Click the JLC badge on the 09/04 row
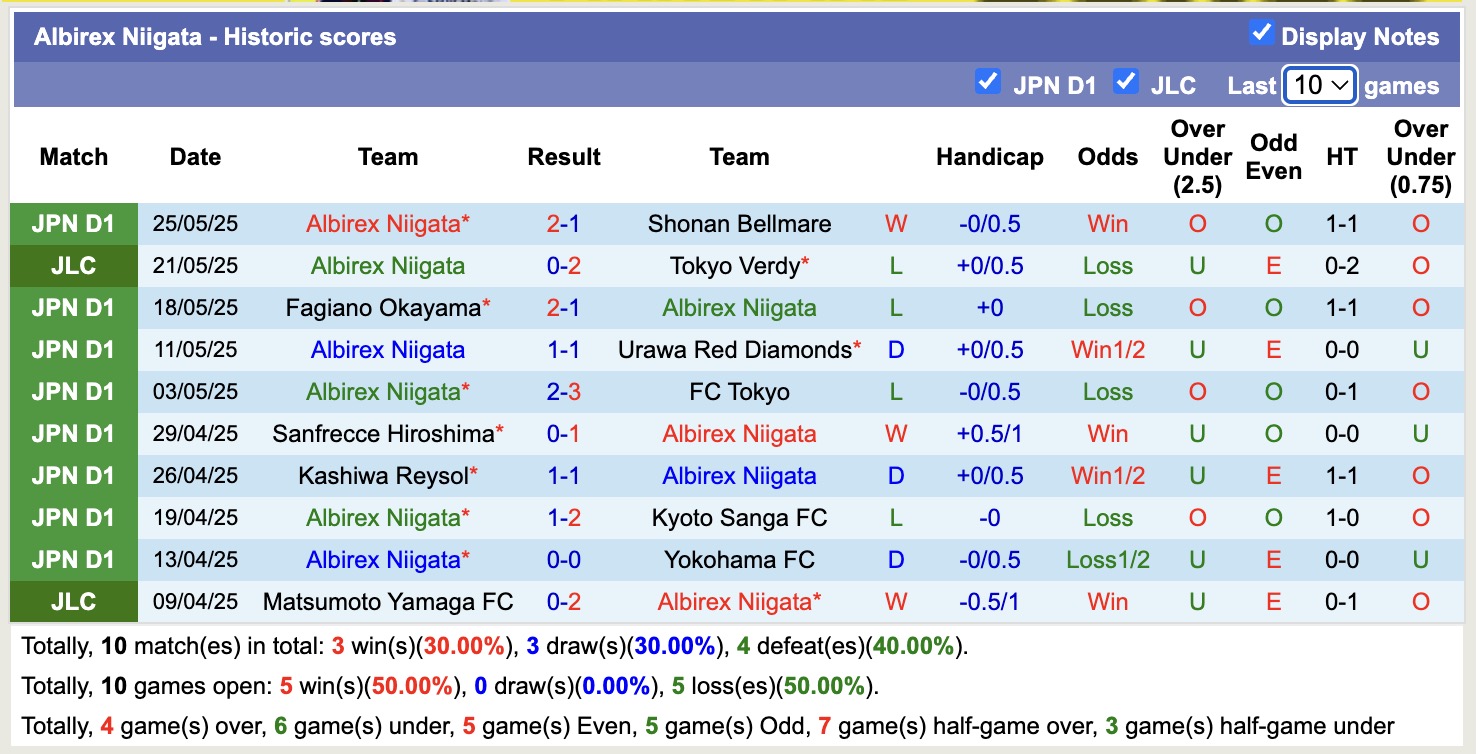Image resolution: width=1478 pixels, height=754 pixels. [73, 601]
